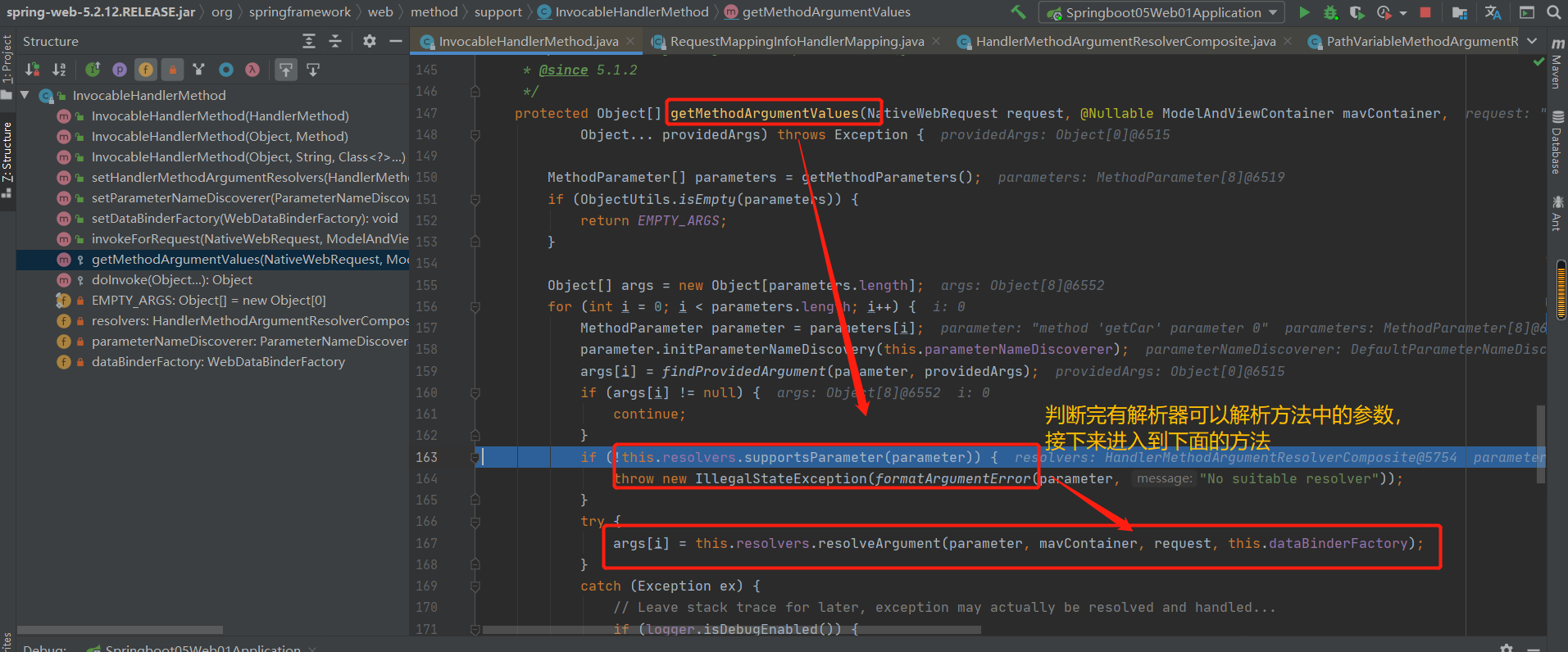Click the Translate plugin icon
The width and height of the screenshot is (1568, 652).
1493,12
